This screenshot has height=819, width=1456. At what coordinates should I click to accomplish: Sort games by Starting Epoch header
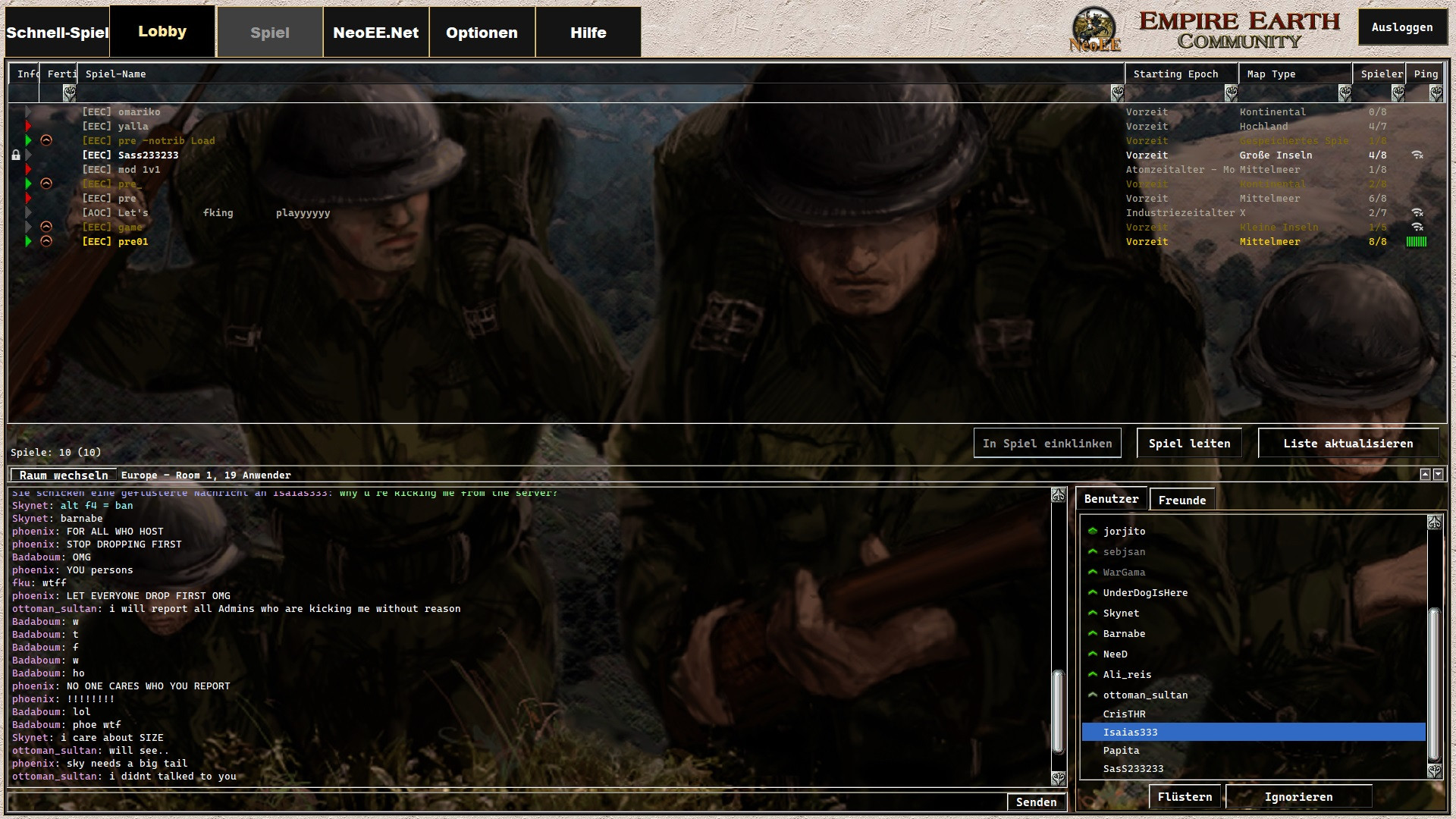click(1181, 74)
